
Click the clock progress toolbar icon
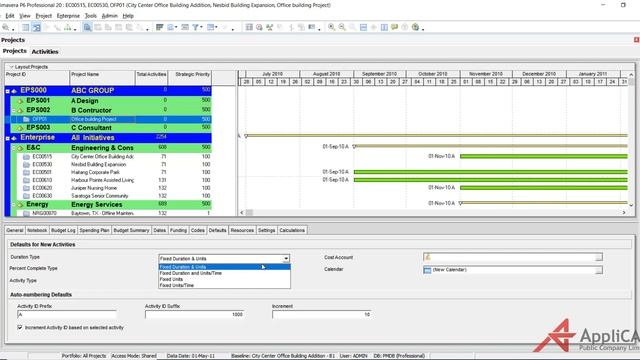[x=259, y=27]
